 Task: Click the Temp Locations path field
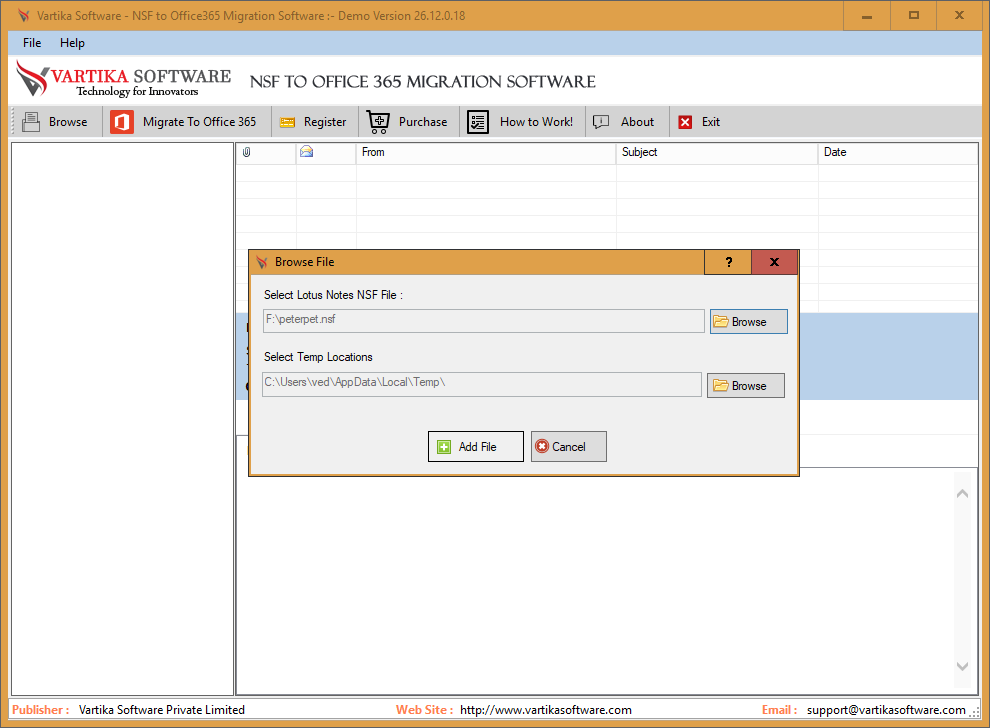coord(482,385)
